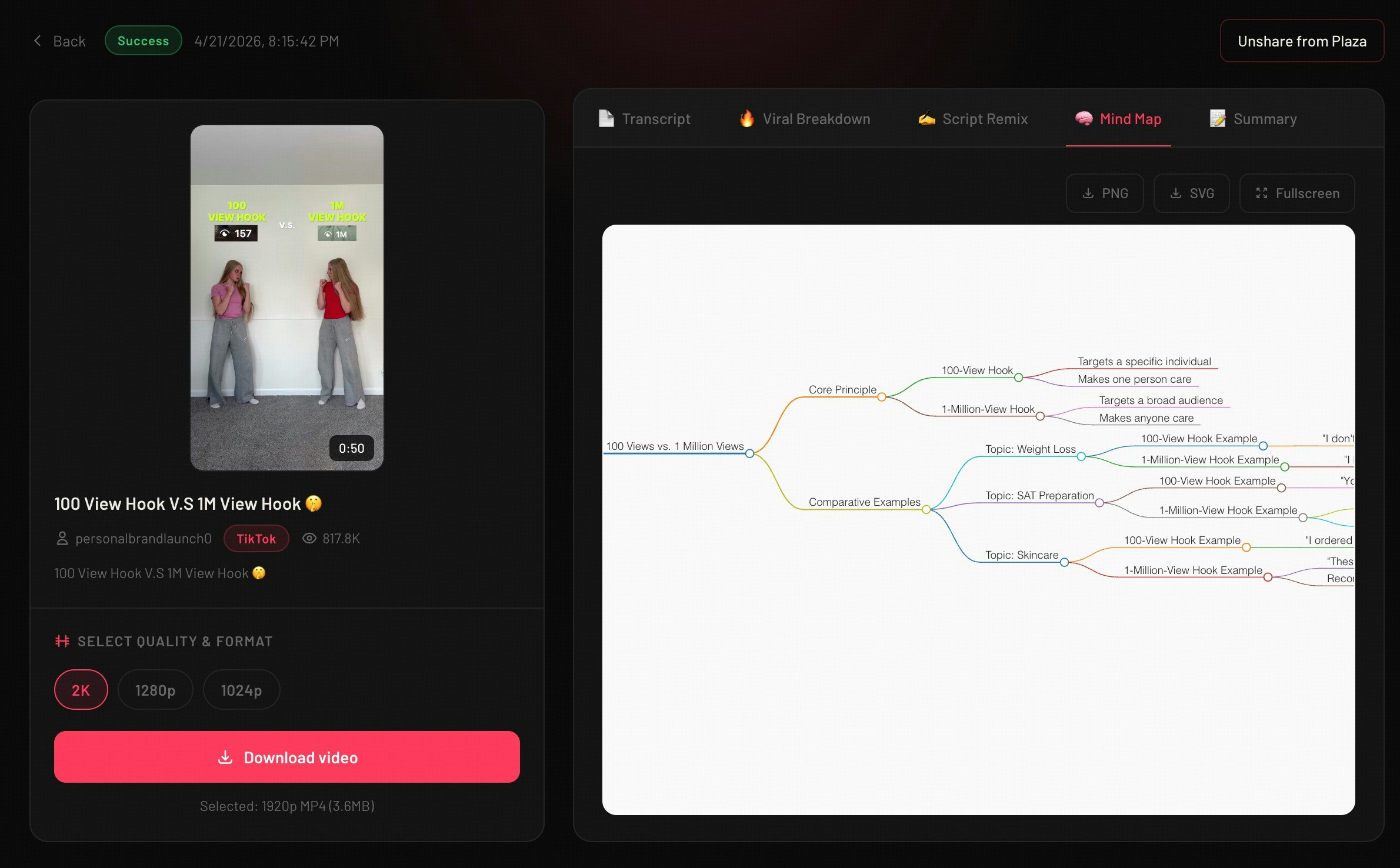This screenshot has width=1400, height=868.
Task: Click the memo icon on Summary
Action: click(x=1218, y=118)
